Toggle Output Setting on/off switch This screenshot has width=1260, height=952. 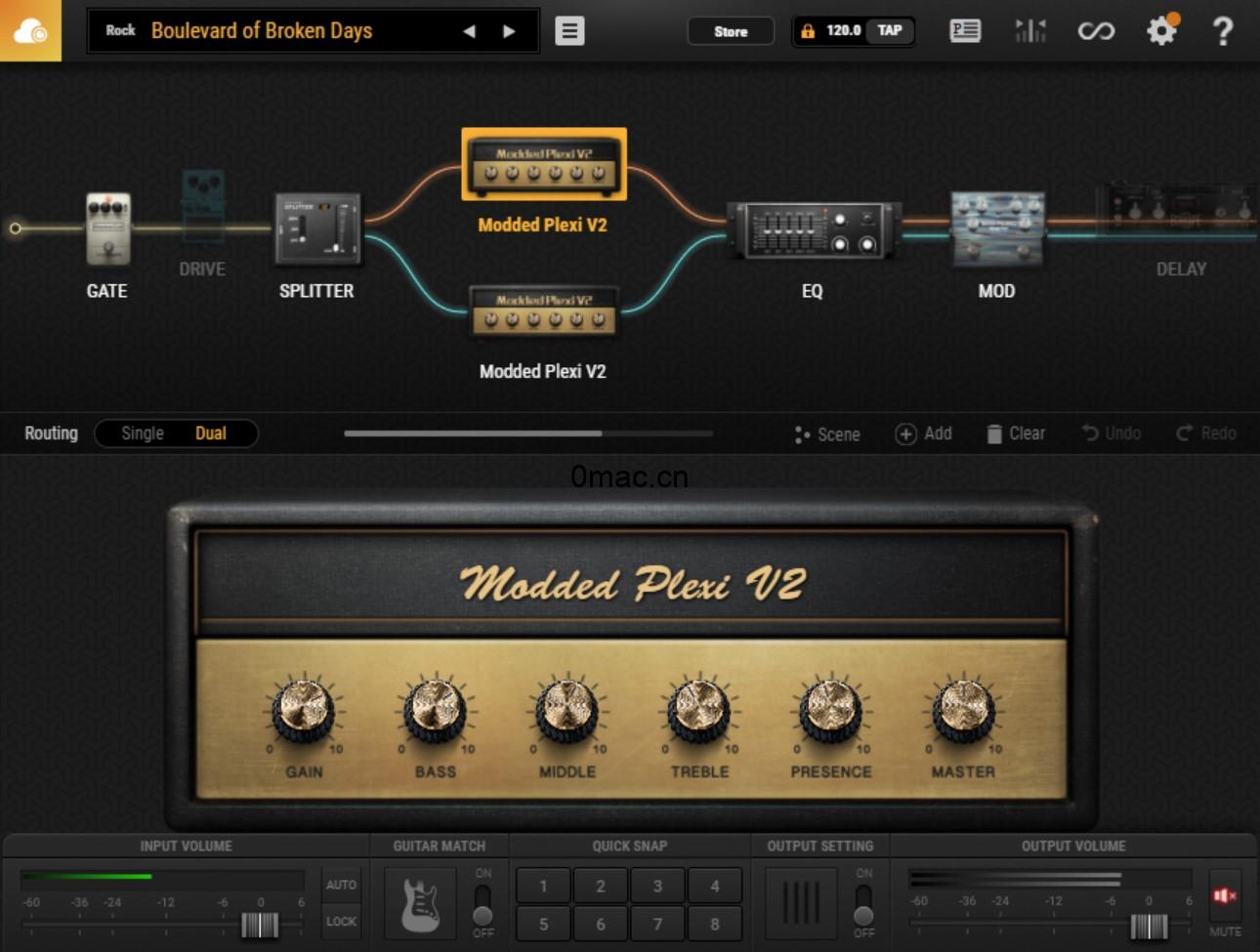click(x=863, y=903)
